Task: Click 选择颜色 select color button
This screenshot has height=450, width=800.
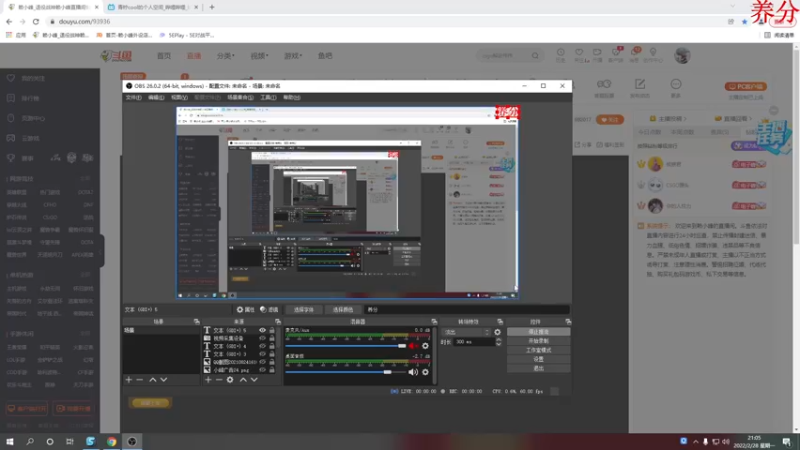Action: coord(342,310)
